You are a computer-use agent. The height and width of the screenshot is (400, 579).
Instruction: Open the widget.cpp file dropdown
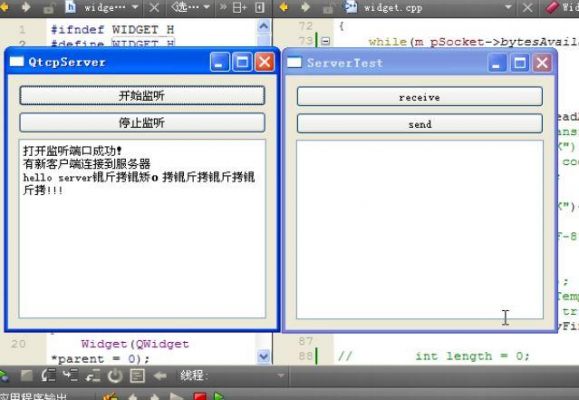tap(508, 7)
